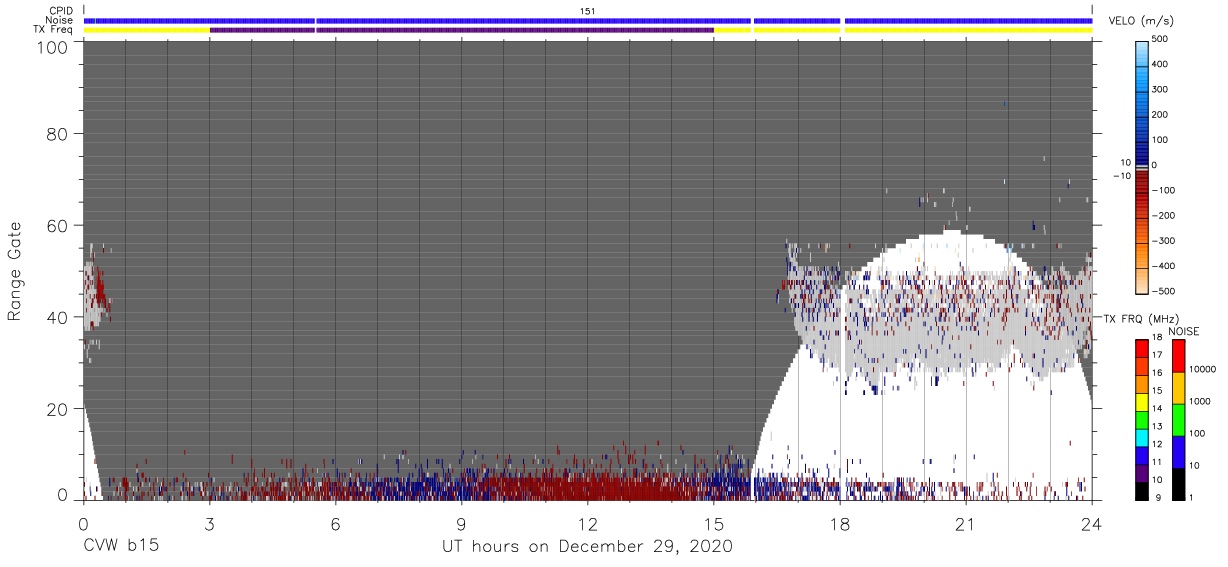Click the green segment of TX FRQ legend

tap(1142, 419)
